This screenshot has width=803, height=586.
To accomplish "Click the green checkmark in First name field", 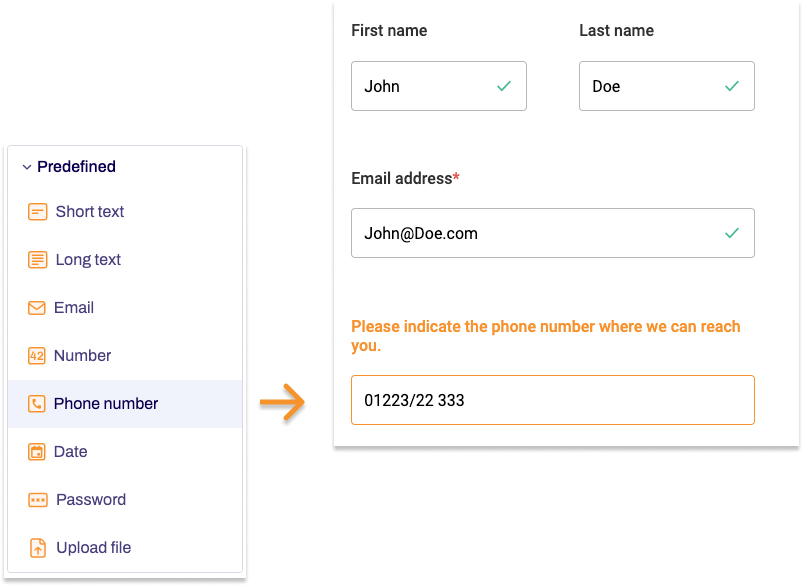I will point(505,86).
